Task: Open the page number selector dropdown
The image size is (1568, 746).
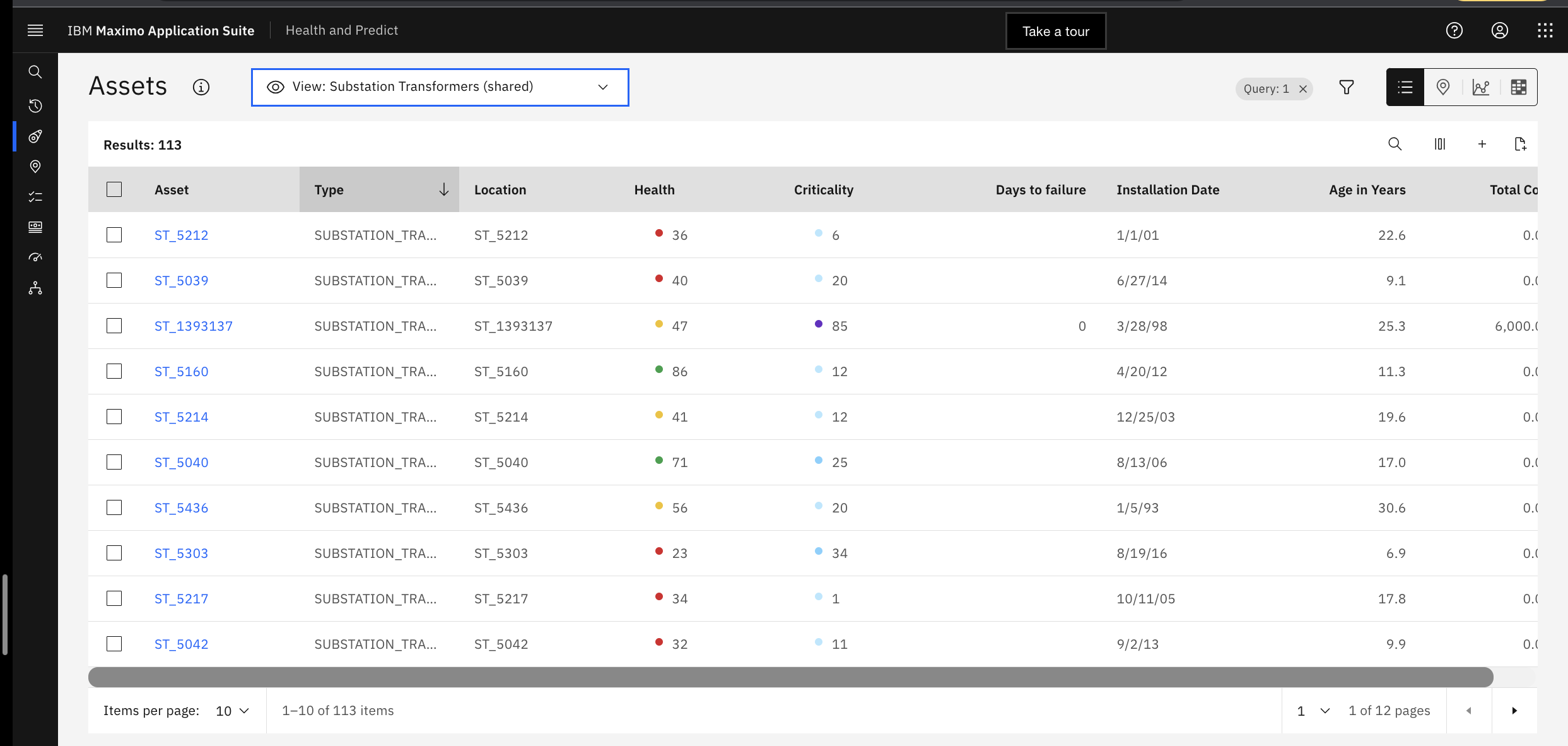Action: click(1314, 711)
